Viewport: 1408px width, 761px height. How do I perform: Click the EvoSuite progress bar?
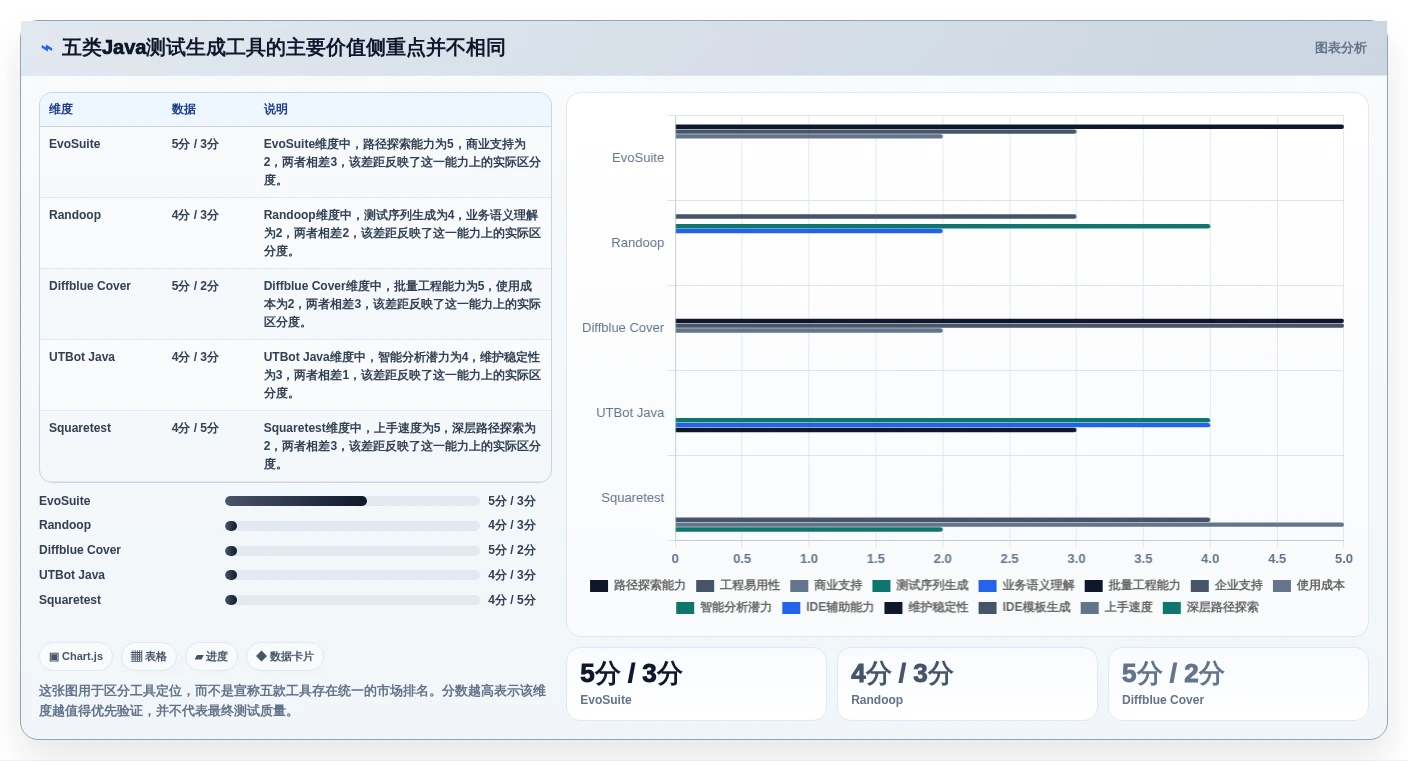[x=352, y=501]
